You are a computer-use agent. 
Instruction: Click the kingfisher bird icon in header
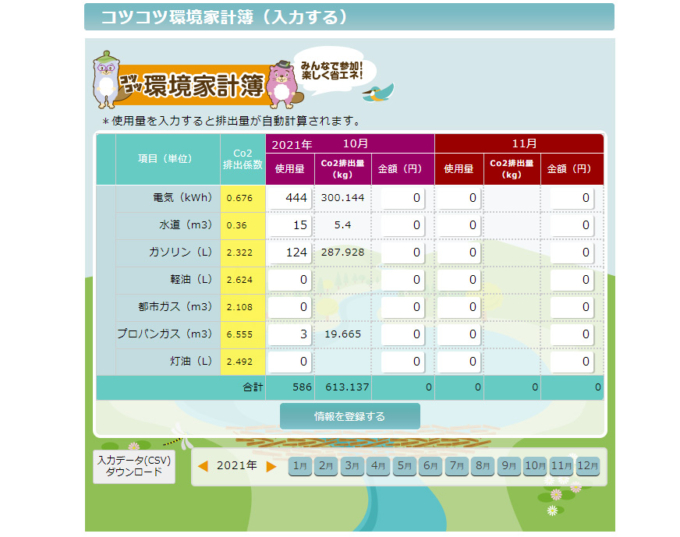(x=379, y=92)
